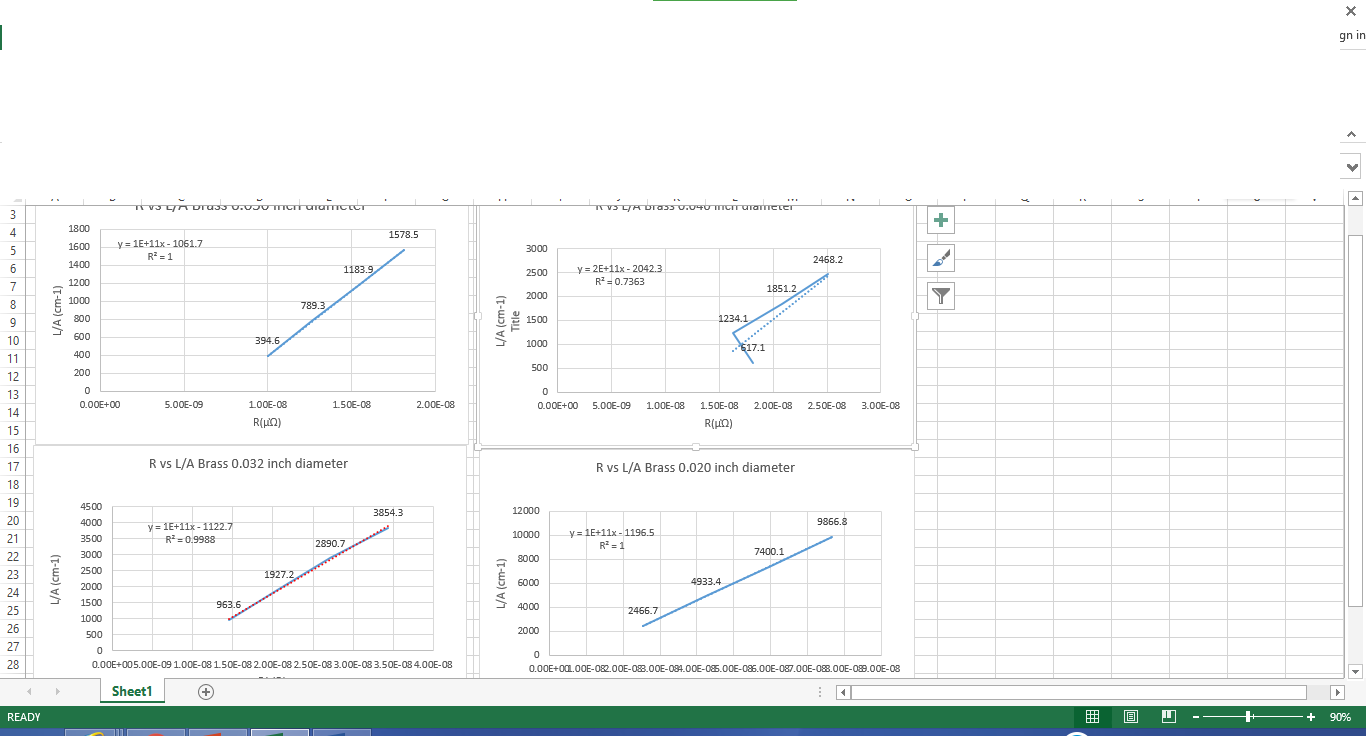Select data label 2466.7
This screenshot has height=736, width=1366.
pyautogui.click(x=643, y=610)
